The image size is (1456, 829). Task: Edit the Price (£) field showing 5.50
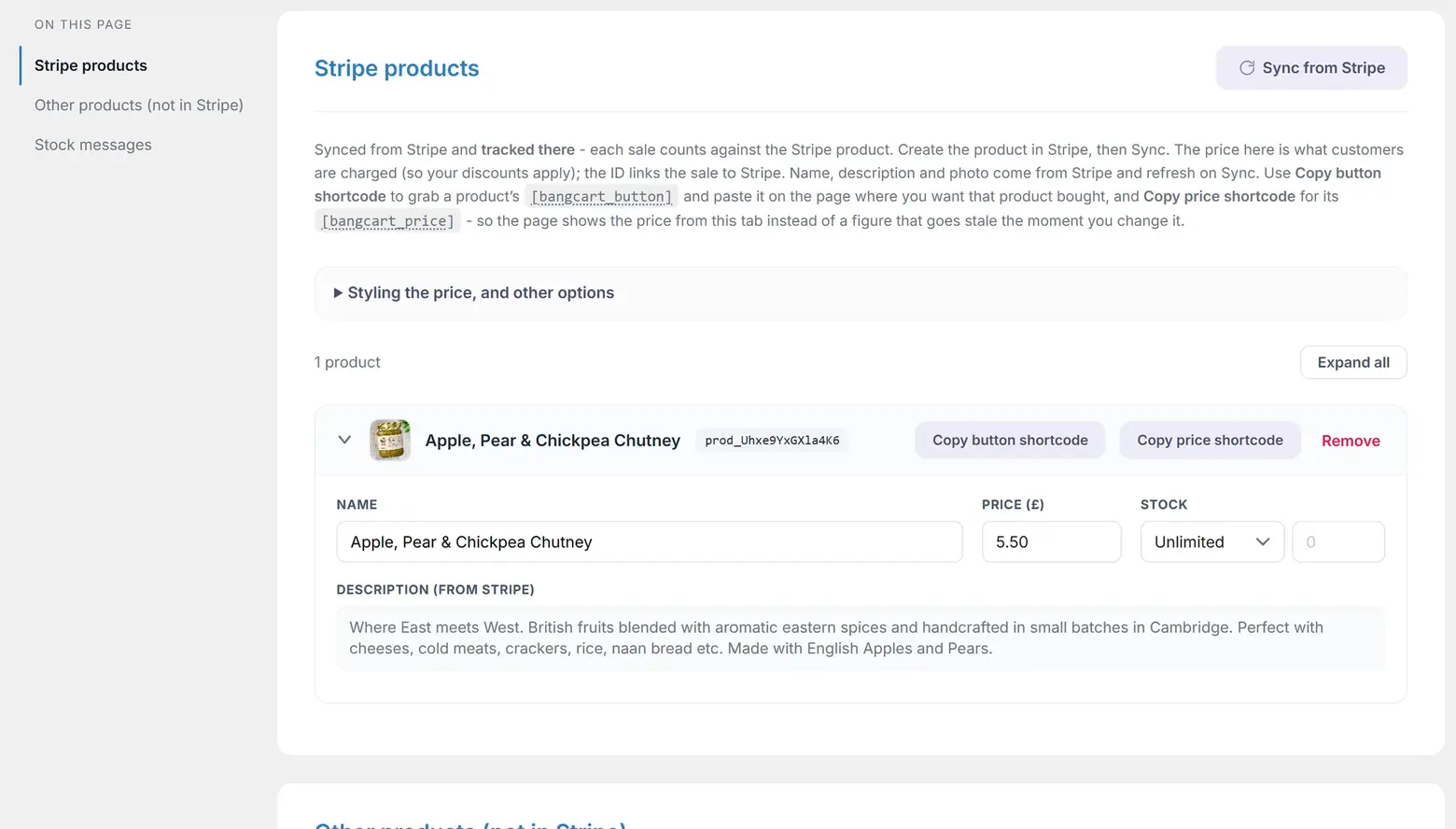pos(1051,541)
